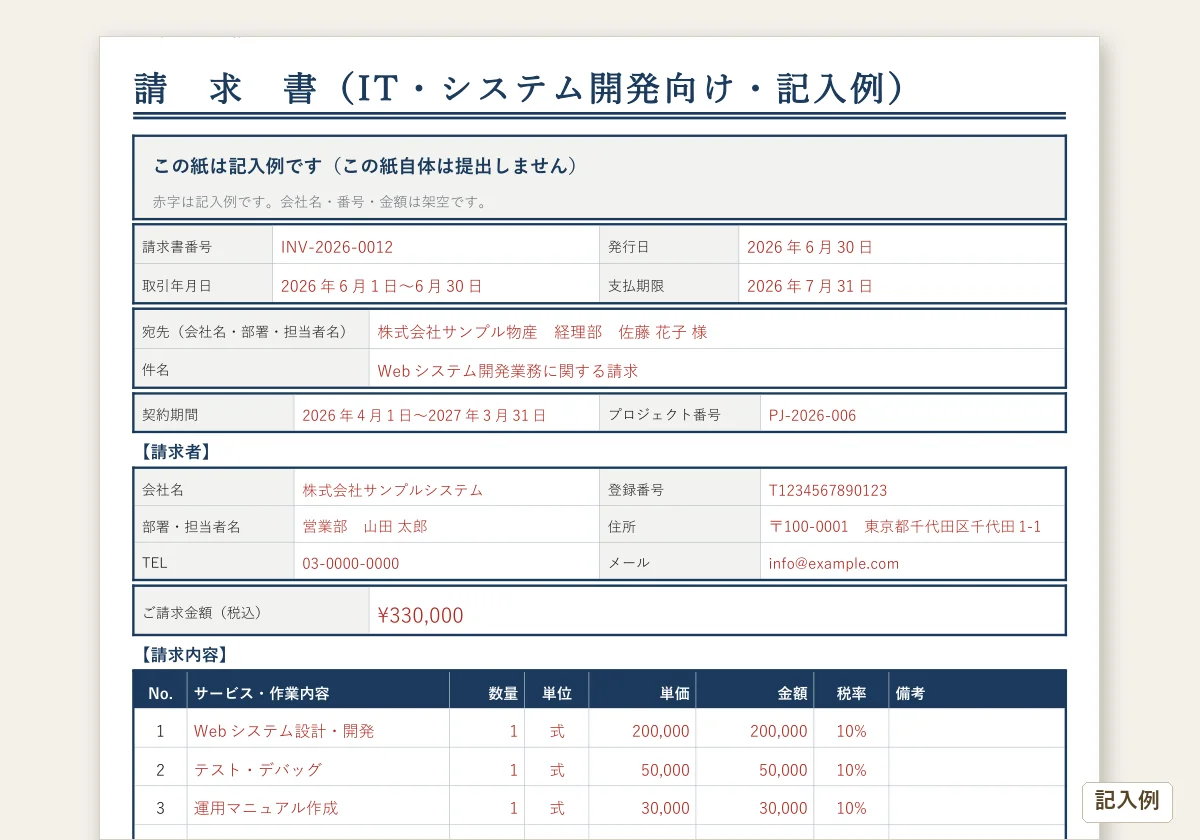Screen dimensions: 1200x840
Task: Click the 契約期間 label
Action: click(170, 414)
